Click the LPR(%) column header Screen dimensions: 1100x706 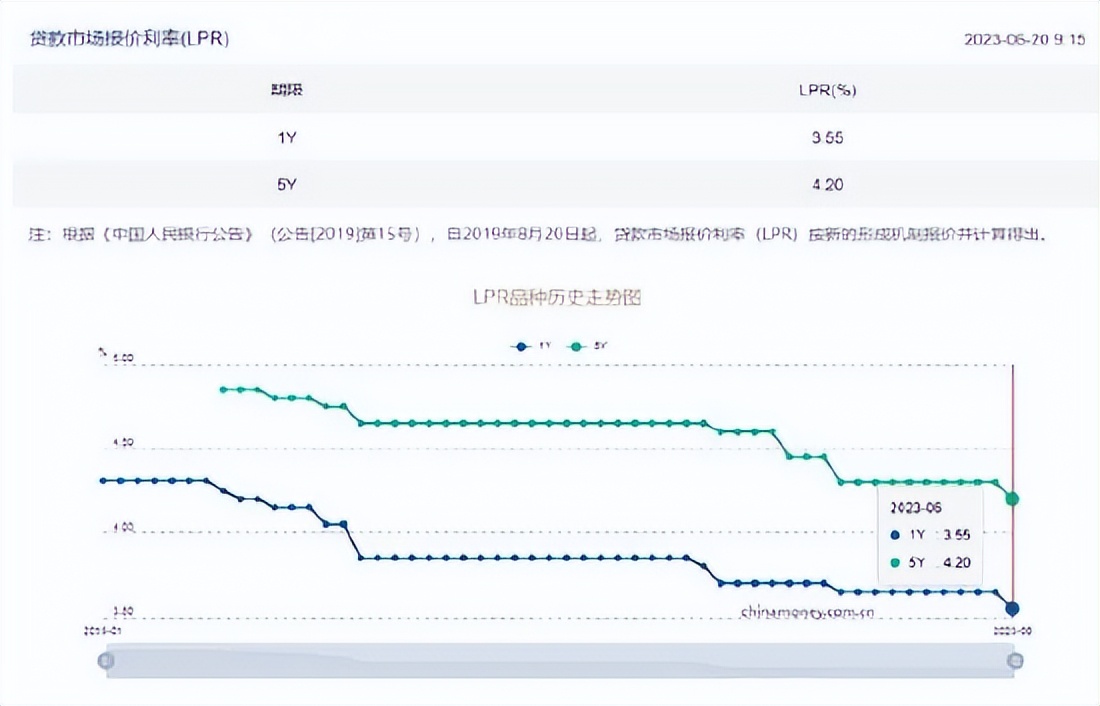click(x=827, y=90)
